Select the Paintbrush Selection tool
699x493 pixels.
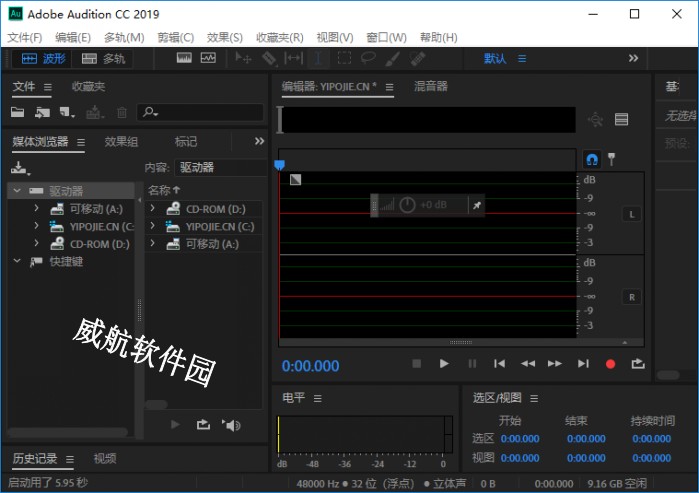392,58
